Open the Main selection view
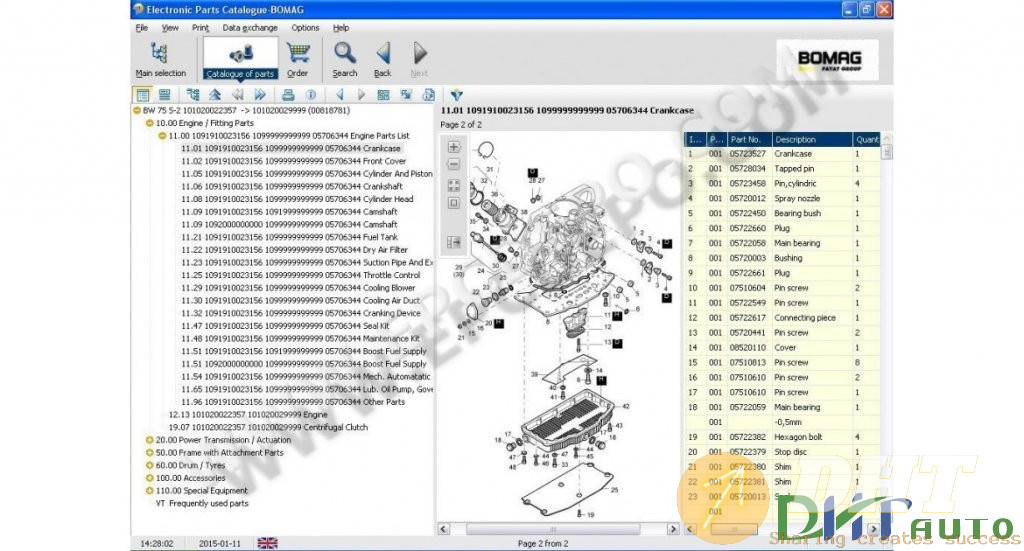 pos(160,59)
